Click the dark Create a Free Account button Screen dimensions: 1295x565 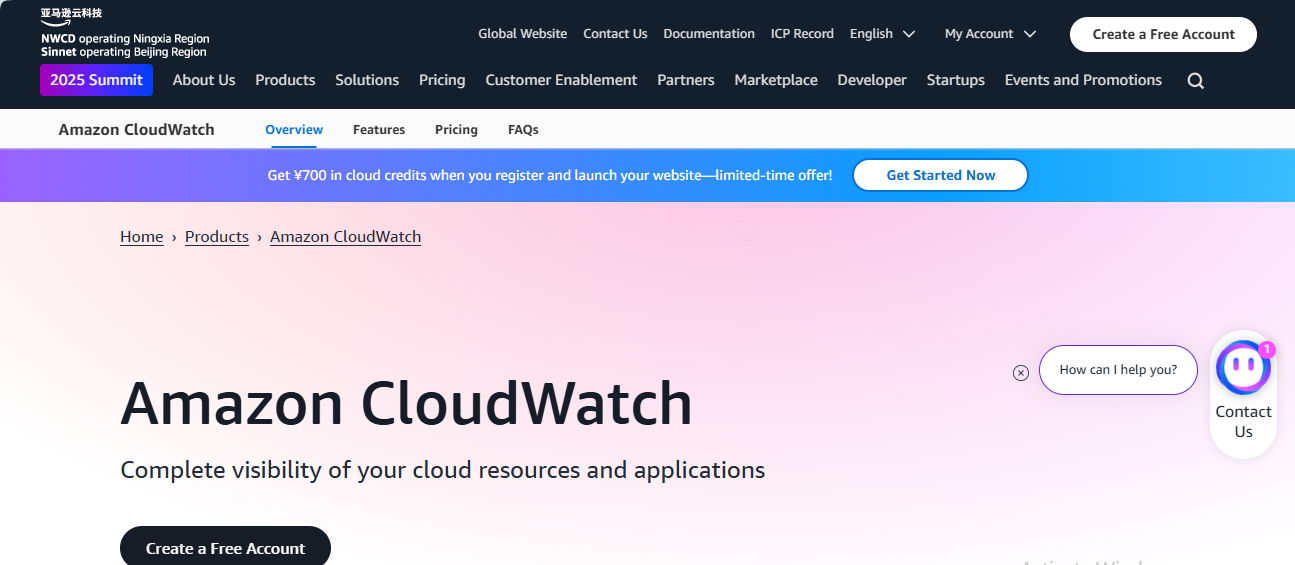tap(225, 547)
